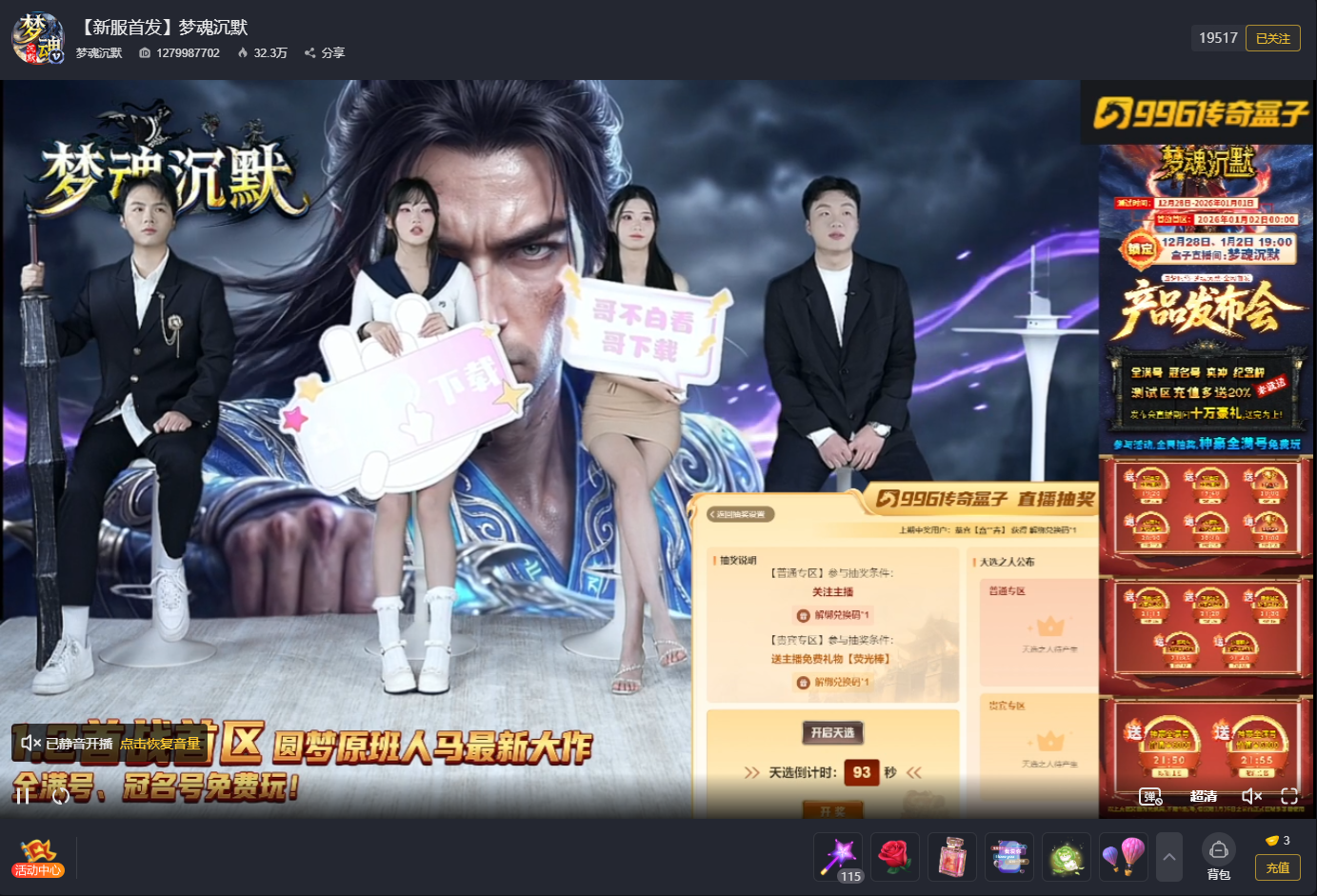Click the 996传奇盒子 logo banner
The width and height of the screenshot is (1317, 896).
pyautogui.click(x=1199, y=113)
